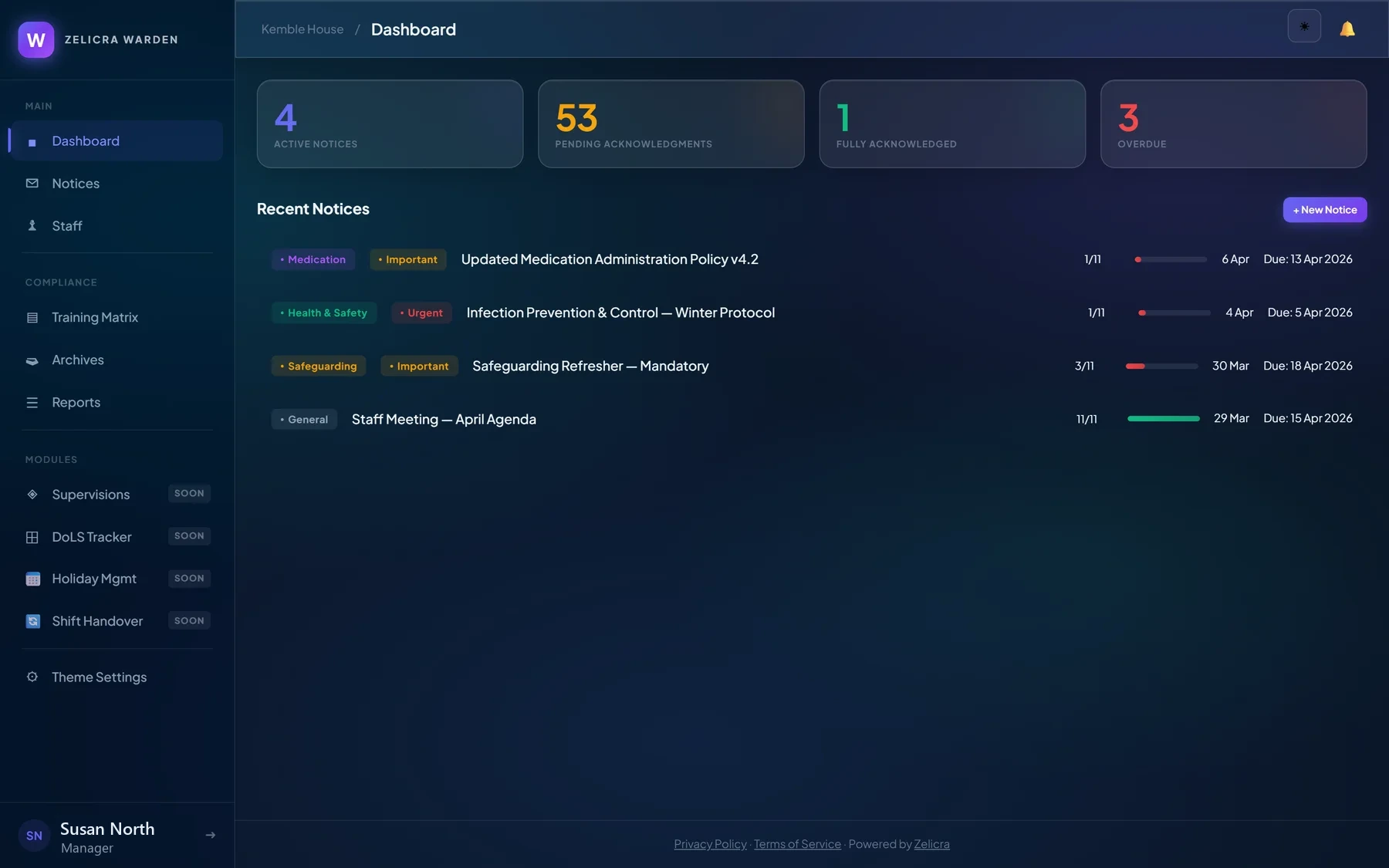Image resolution: width=1389 pixels, height=868 pixels.
Task: Click Important tag on Medication notice
Action: pyautogui.click(x=408, y=259)
